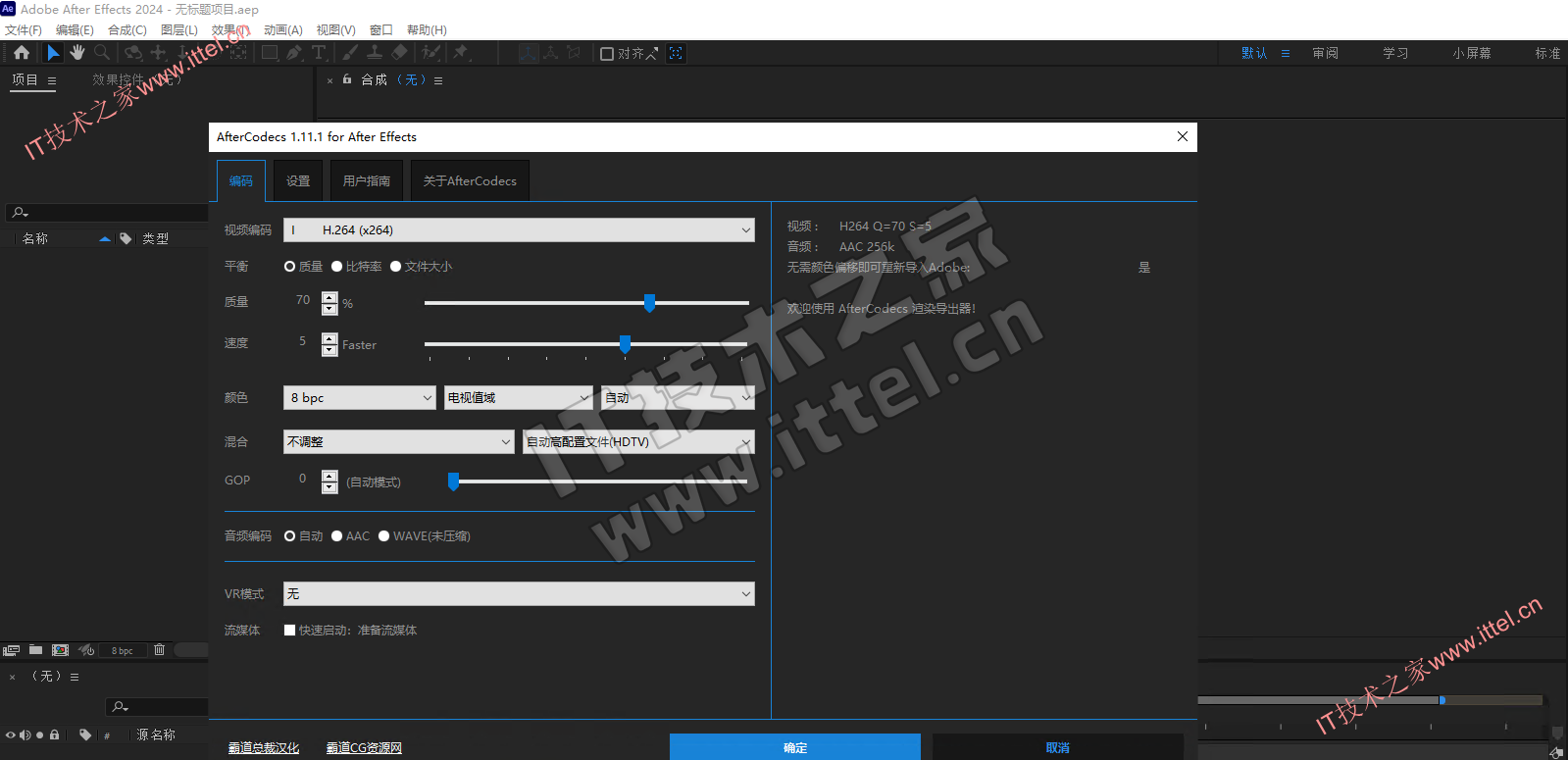Click the label tag icon in timeline header
The image size is (1568, 760).
(85, 735)
